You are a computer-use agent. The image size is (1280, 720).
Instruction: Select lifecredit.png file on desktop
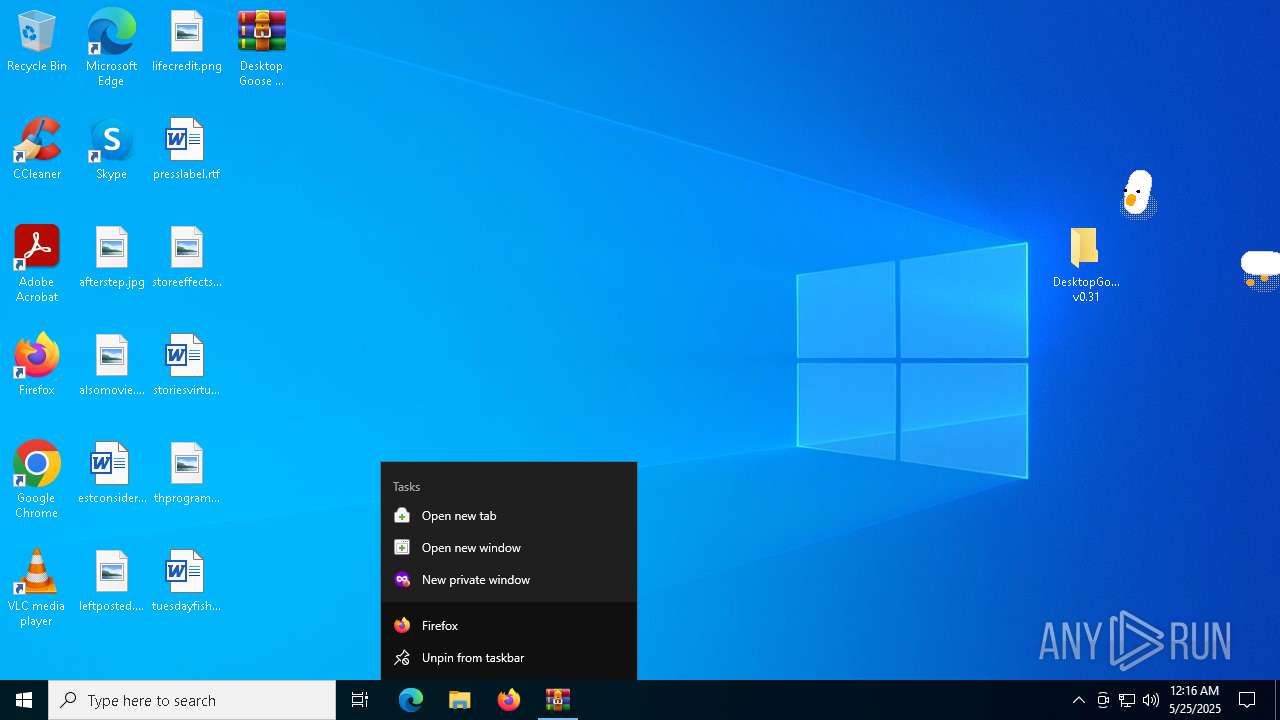click(x=187, y=42)
